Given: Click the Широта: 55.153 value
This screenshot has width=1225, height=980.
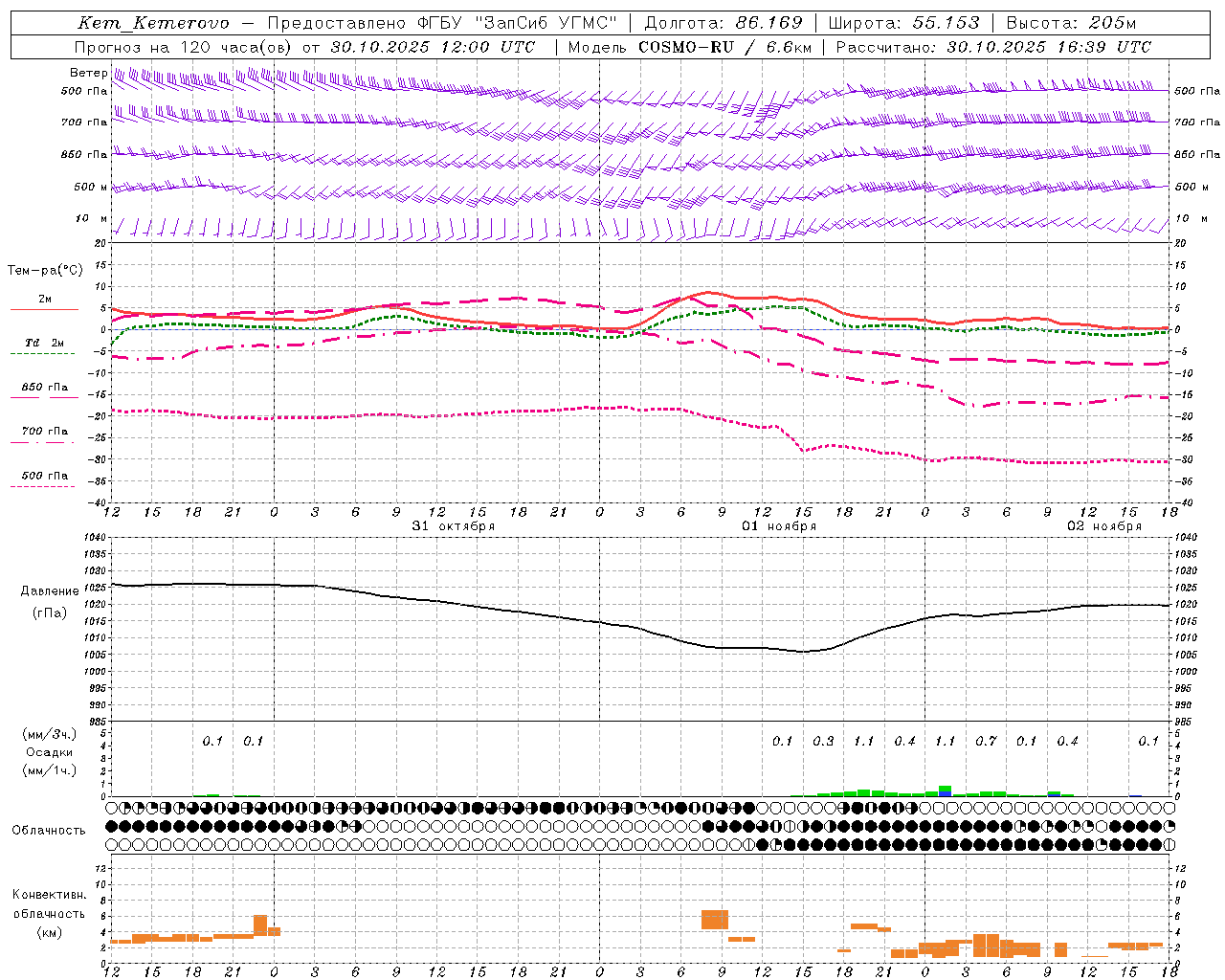Looking at the screenshot, I should (x=904, y=23).
